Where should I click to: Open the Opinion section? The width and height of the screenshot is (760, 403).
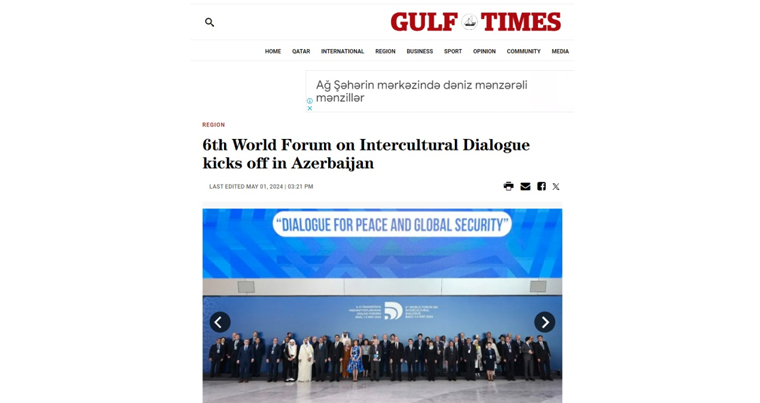484,51
